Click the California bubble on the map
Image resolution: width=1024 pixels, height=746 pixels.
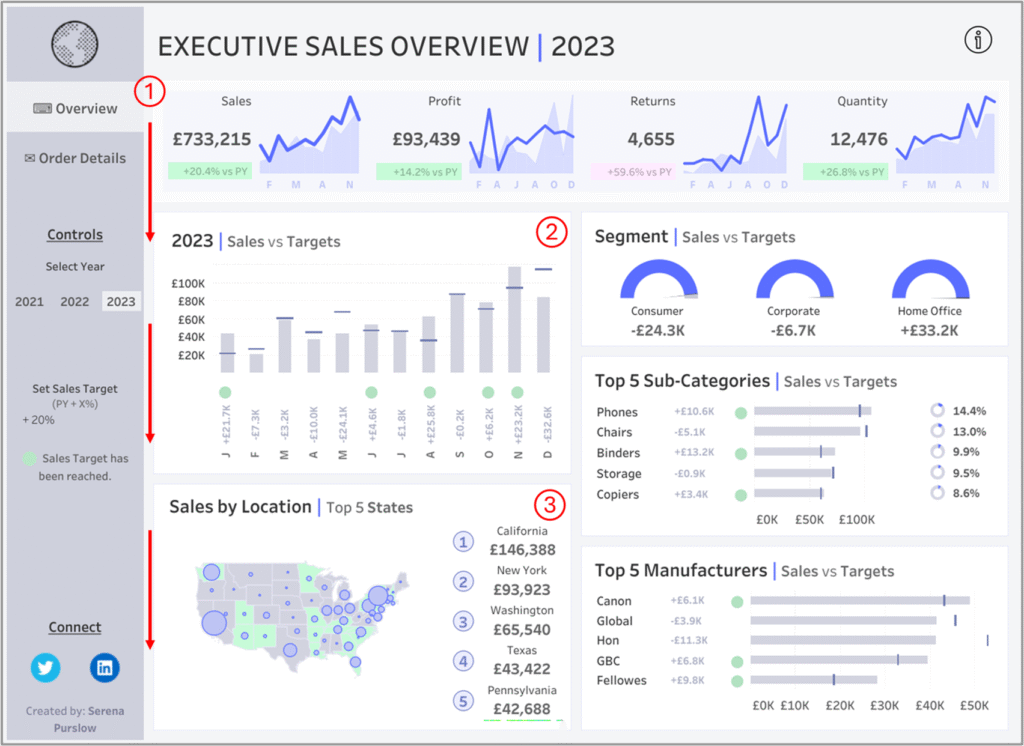tap(214, 624)
